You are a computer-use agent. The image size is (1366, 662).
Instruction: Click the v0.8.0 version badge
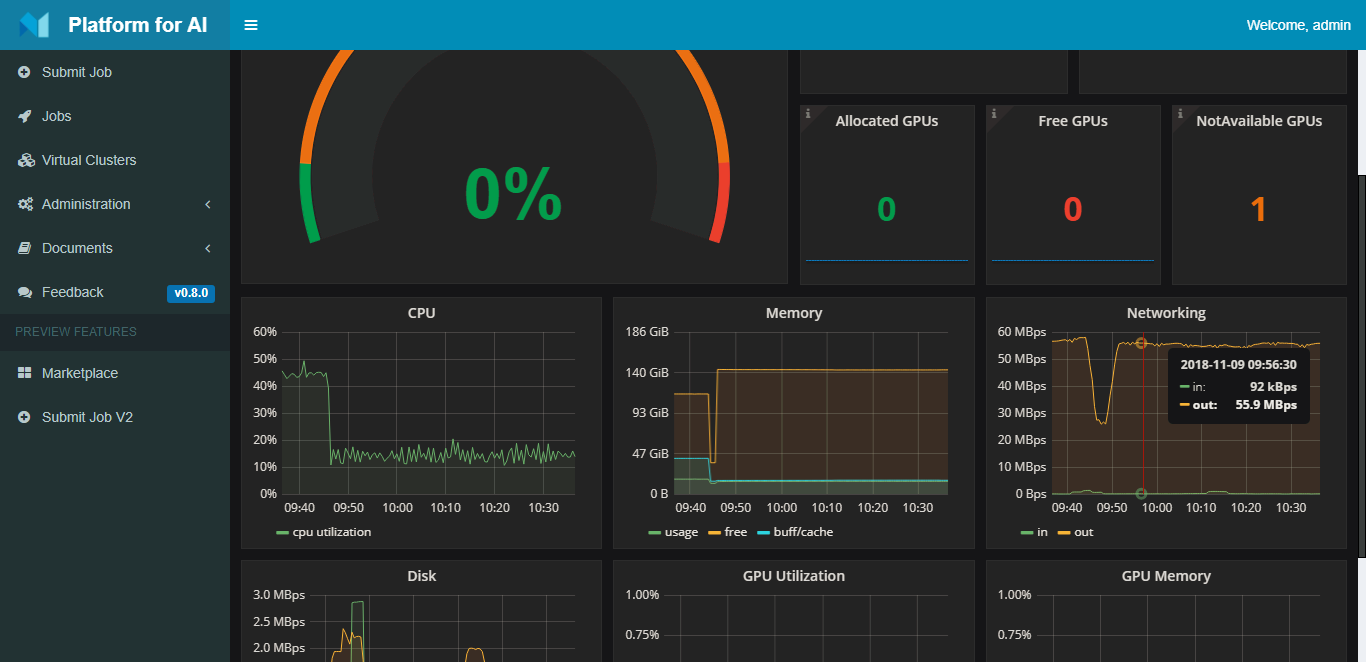pos(191,293)
